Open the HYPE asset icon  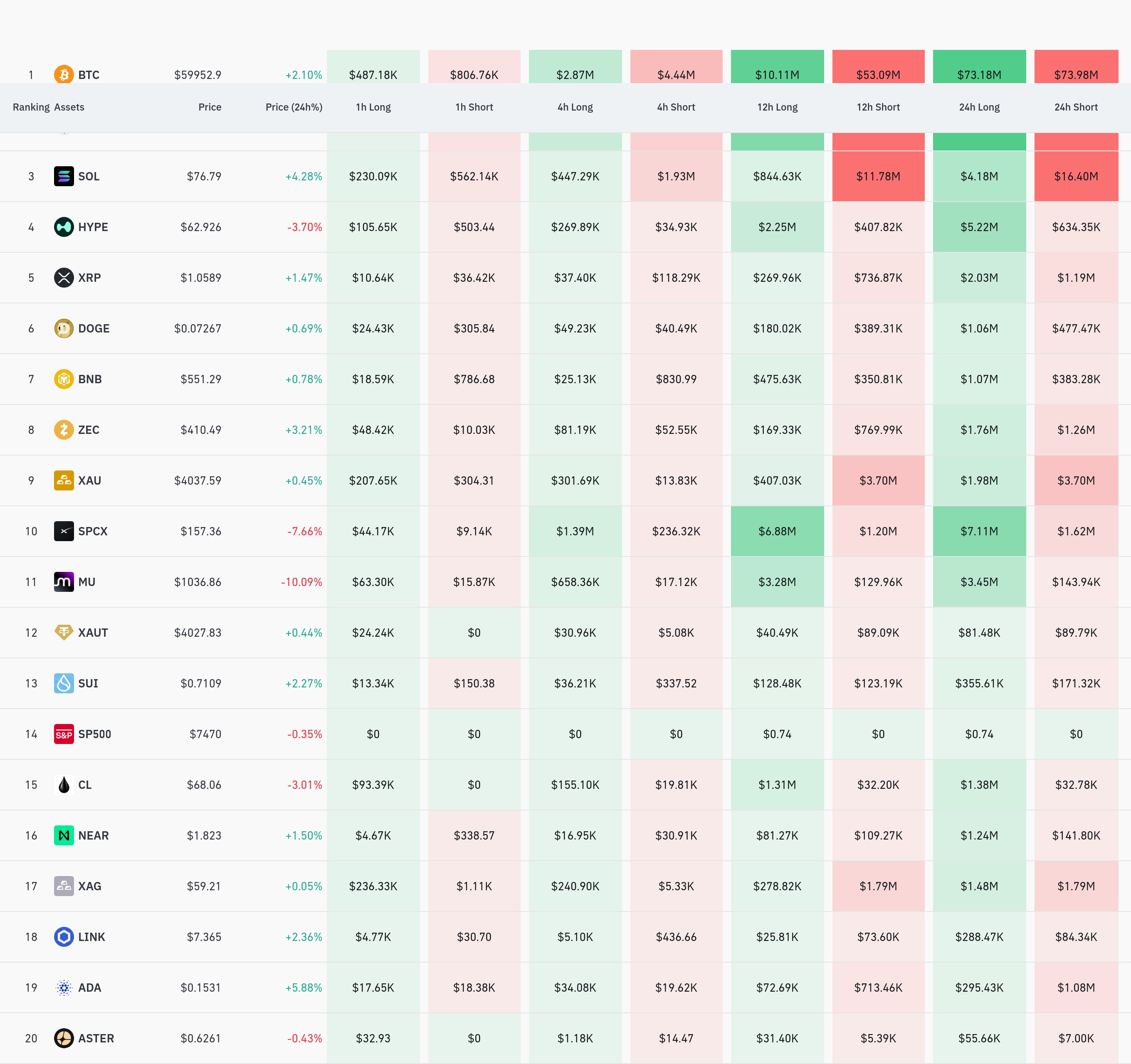(64, 227)
